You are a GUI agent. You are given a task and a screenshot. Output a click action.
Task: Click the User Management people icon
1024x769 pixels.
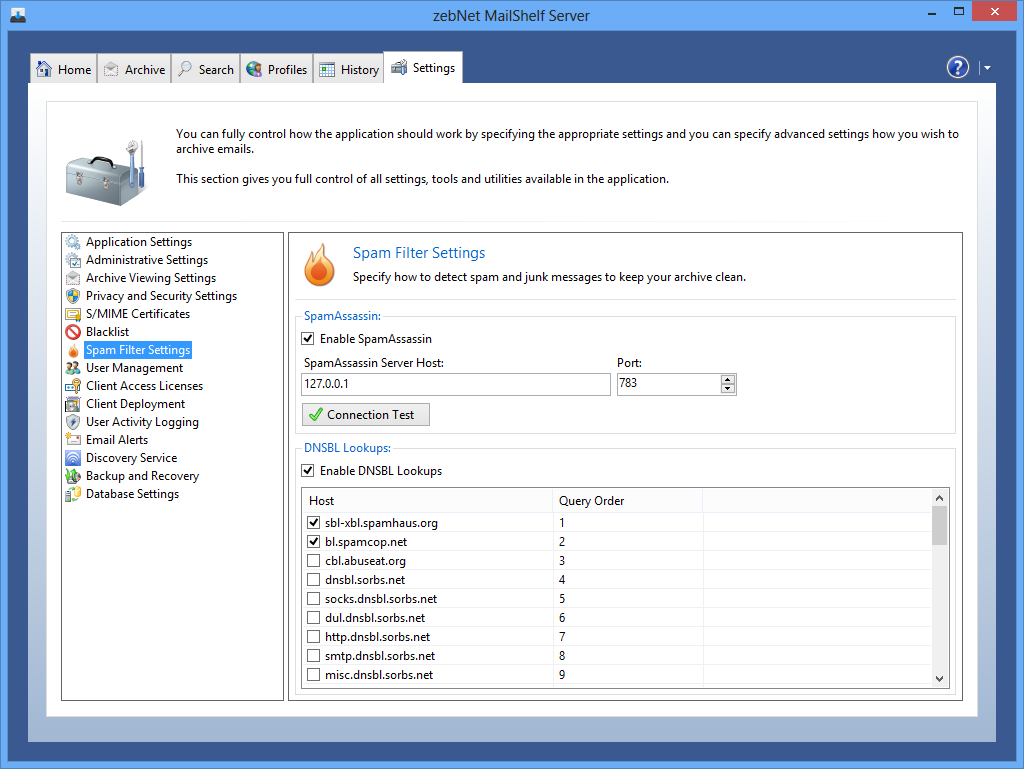pos(73,368)
